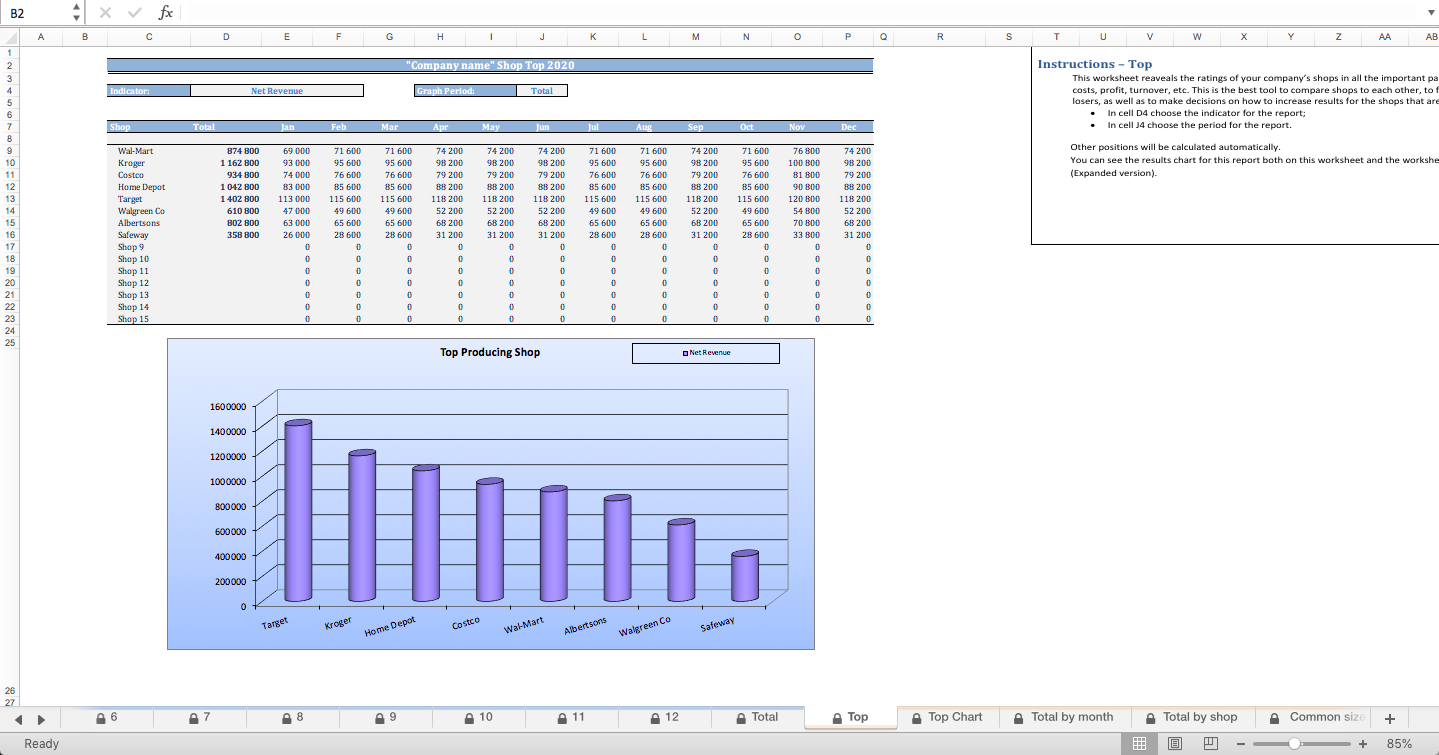Open the sheet tab 9
The image size is (1439, 755).
click(385, 717)
